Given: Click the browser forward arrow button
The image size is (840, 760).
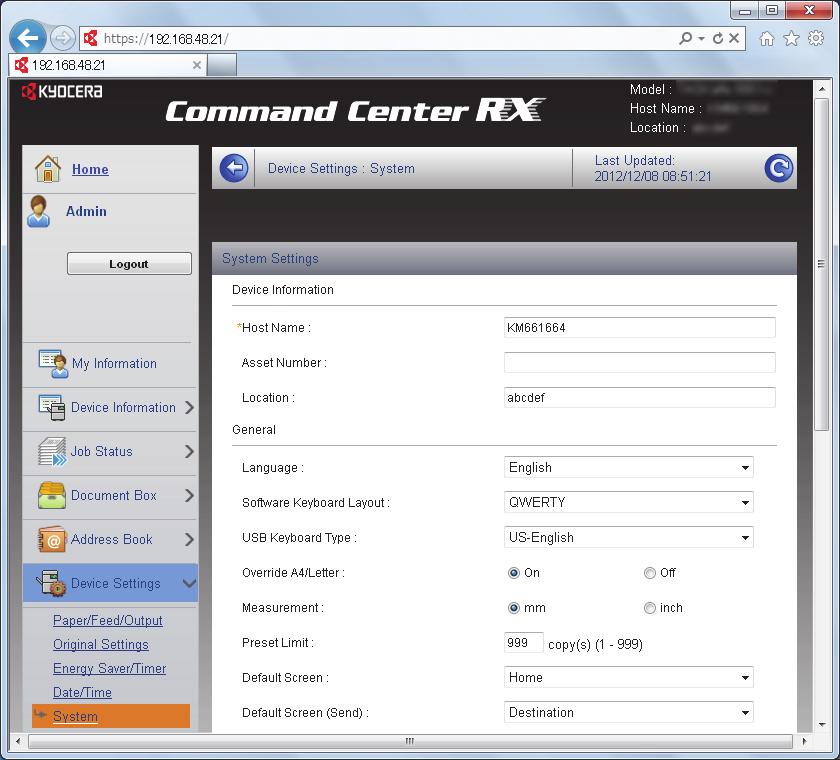Looking at the screenshot, I should click(62, 38).
